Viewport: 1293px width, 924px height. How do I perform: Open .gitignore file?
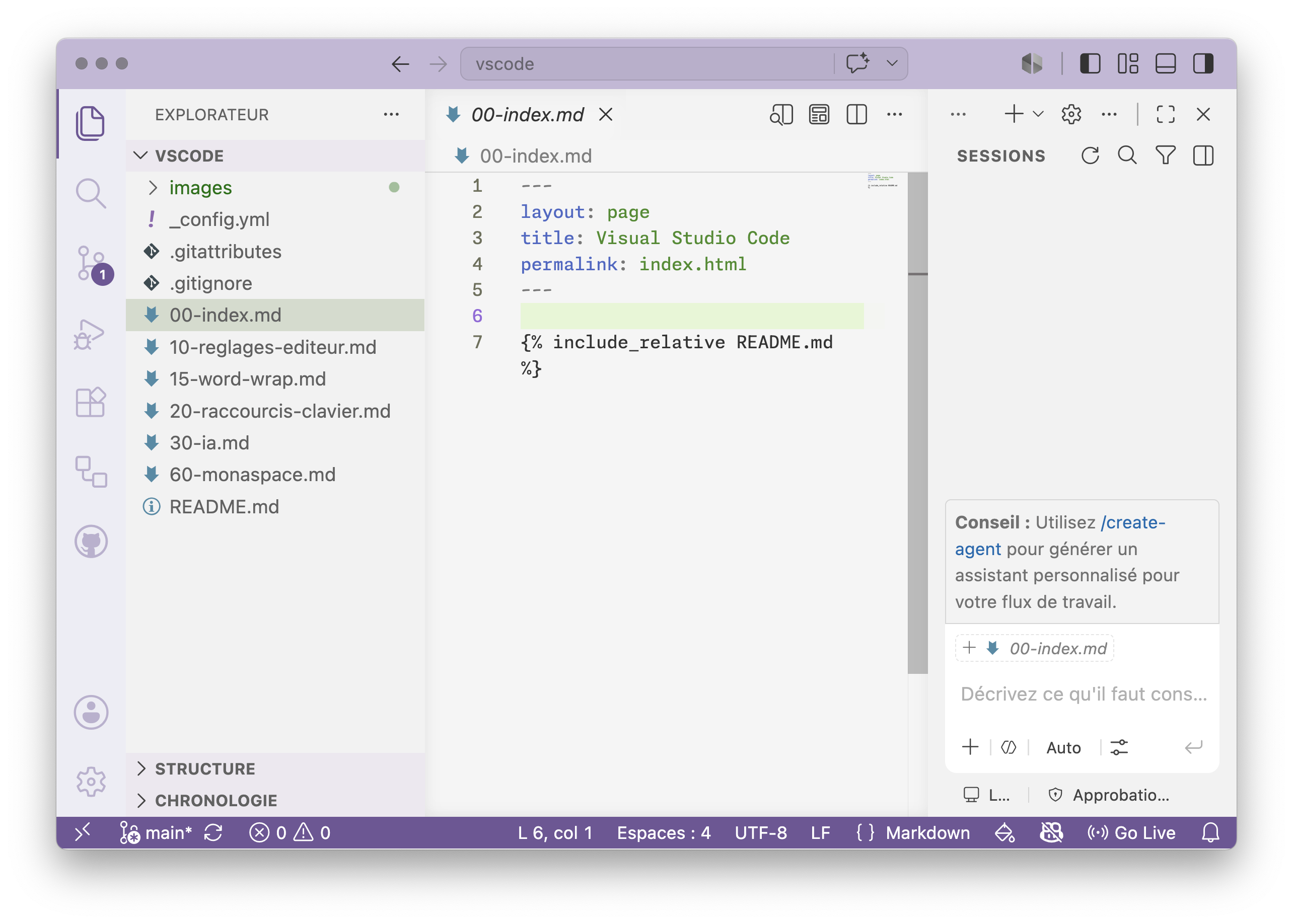coord(275,283)
